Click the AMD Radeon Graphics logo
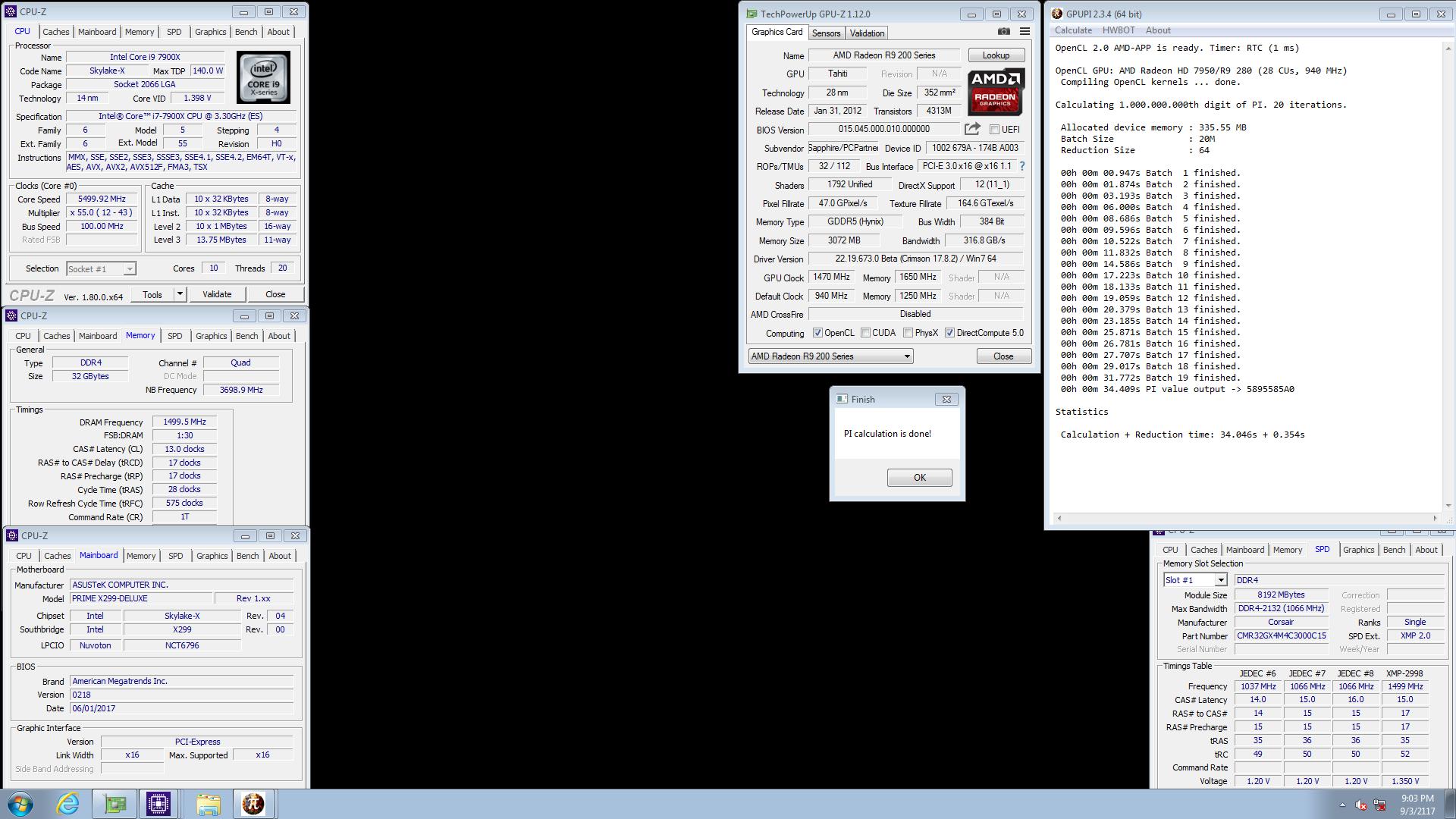The width and height of the screenshot is (1456, 819). 996,92
